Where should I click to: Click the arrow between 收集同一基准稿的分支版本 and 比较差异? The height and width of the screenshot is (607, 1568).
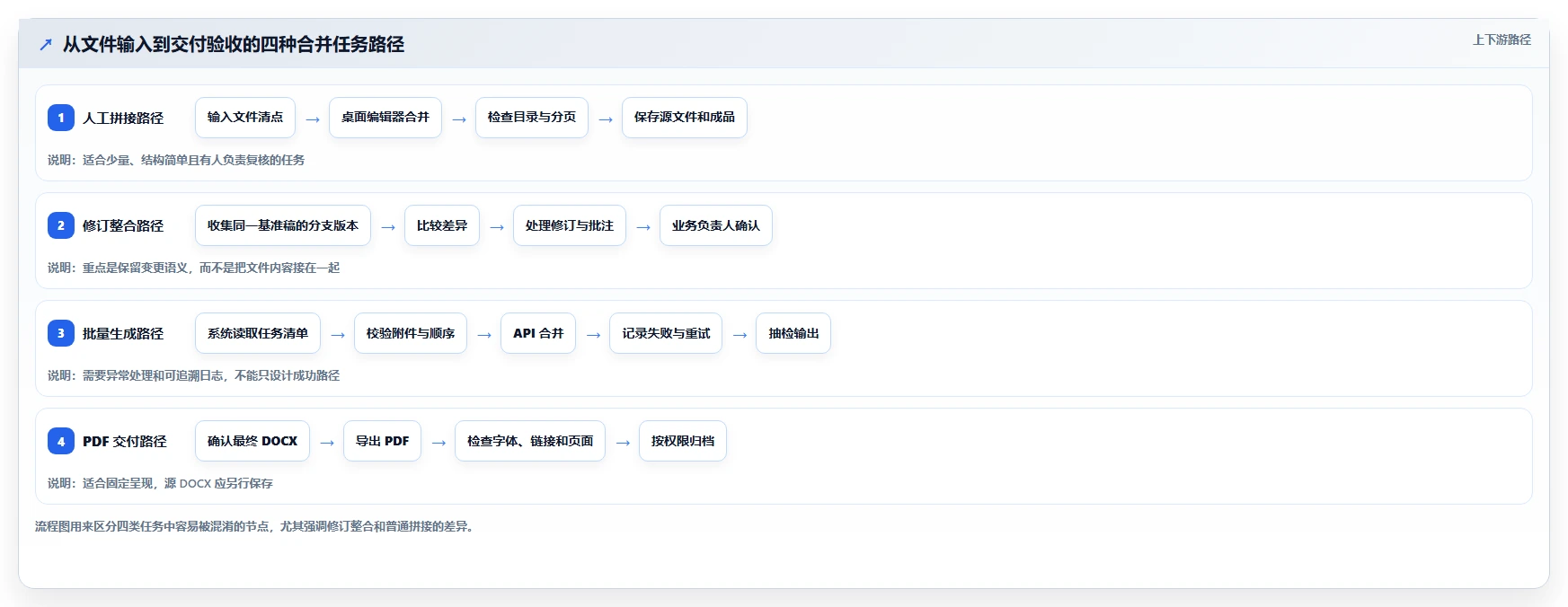[x=388, y=226]
